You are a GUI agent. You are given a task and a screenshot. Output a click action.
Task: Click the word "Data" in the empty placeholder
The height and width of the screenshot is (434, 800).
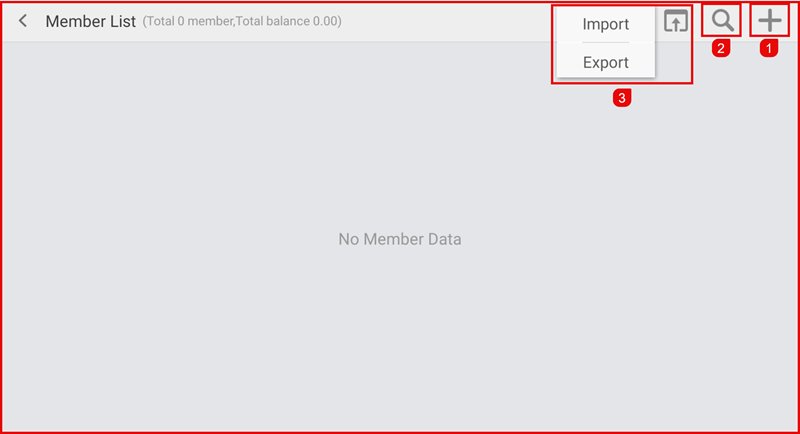(x=443, y=239)
